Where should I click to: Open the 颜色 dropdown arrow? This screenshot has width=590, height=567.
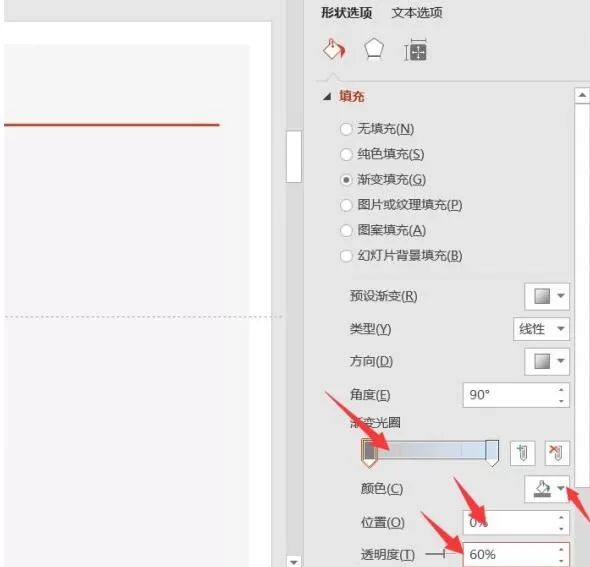point(561,488)
